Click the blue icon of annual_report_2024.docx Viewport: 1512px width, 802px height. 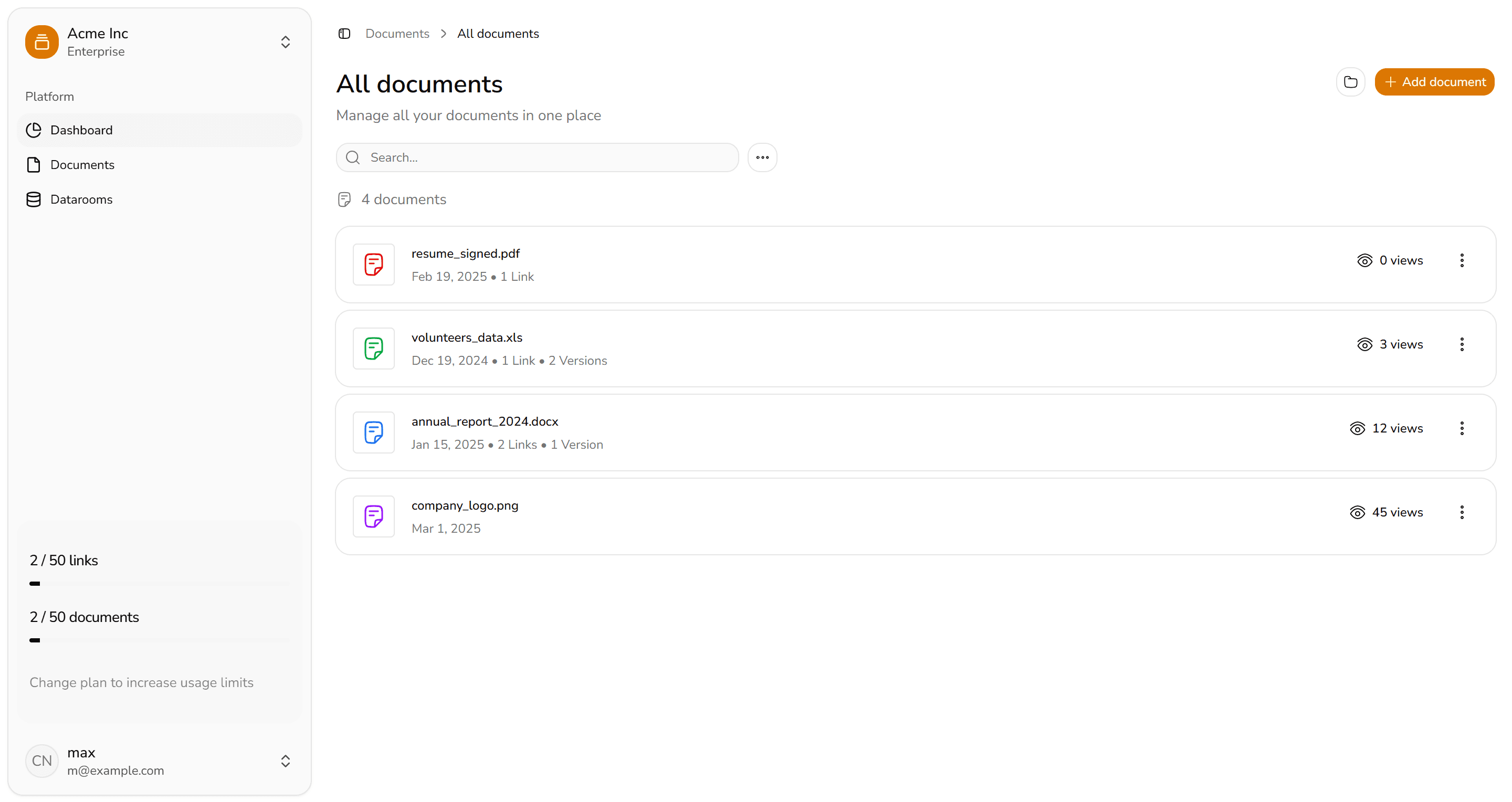[374, 432]
